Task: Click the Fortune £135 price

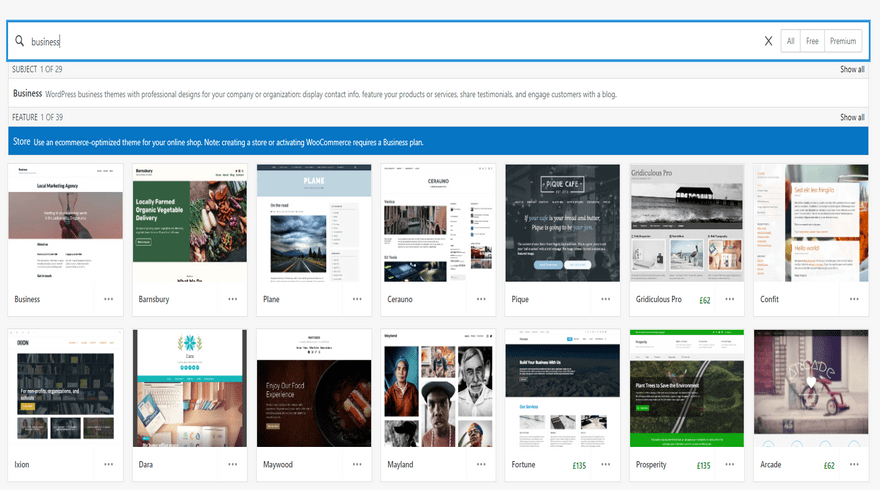Action: click(579, 465)
